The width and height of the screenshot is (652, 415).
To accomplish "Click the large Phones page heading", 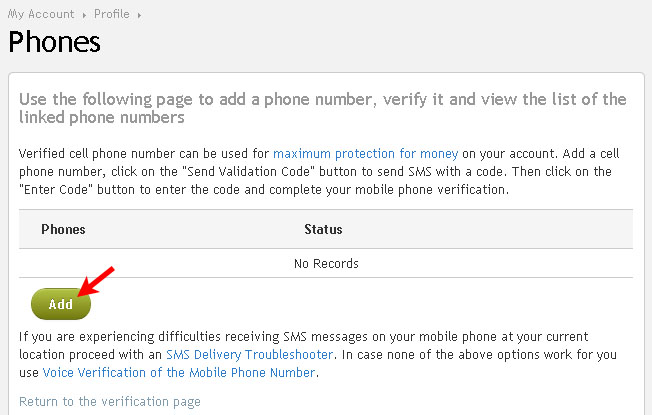I will [54, 43].
